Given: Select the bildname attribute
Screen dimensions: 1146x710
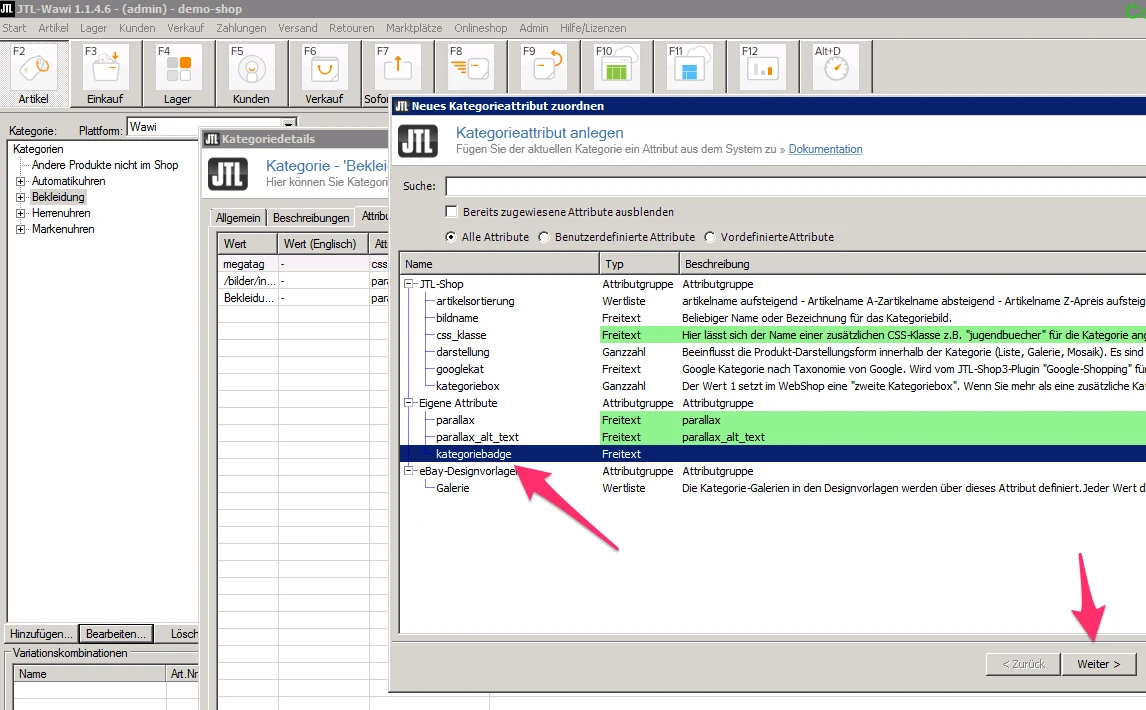Looking at the screenshot, I should (457, 318).
